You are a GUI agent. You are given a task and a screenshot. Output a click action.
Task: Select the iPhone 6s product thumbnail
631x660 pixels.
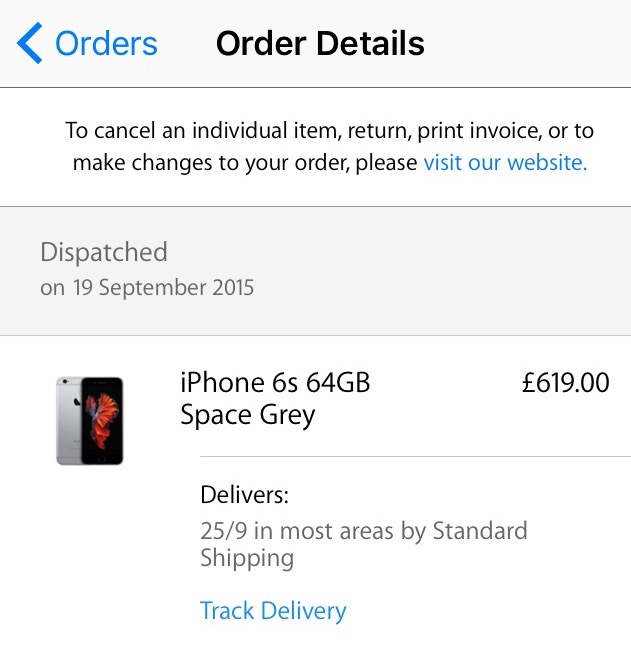pyautogui.click(x=90, y=420)
